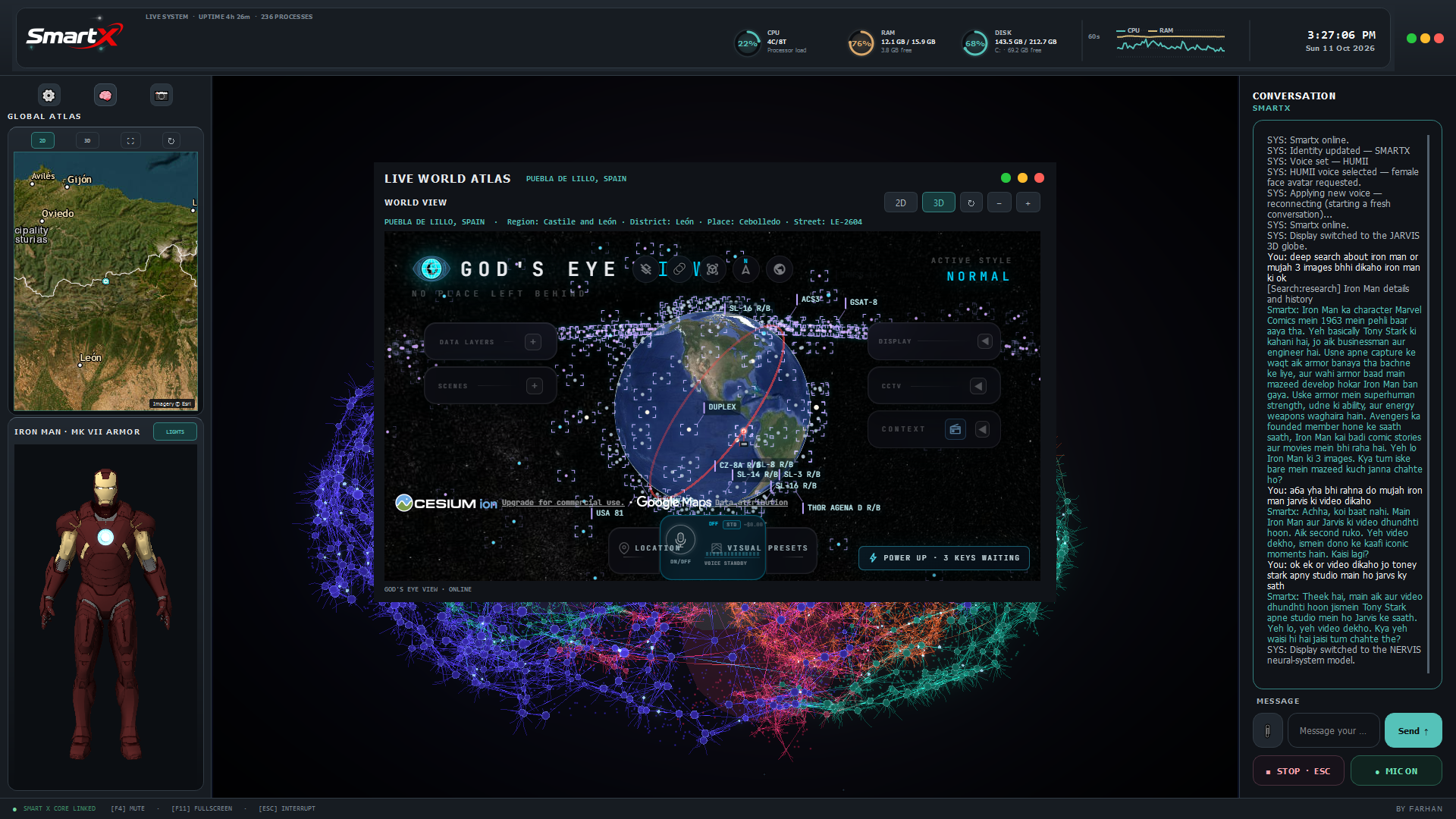Open settings via the gear icon
Screen dimensions: 1456x819
[x=49, y=96]
